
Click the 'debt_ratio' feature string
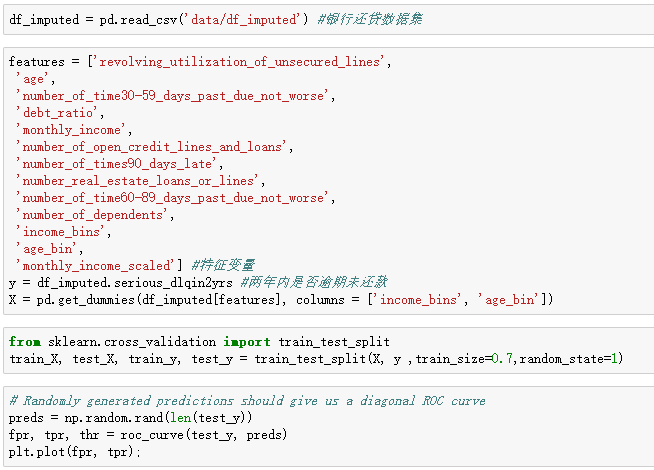coord(58,113)
